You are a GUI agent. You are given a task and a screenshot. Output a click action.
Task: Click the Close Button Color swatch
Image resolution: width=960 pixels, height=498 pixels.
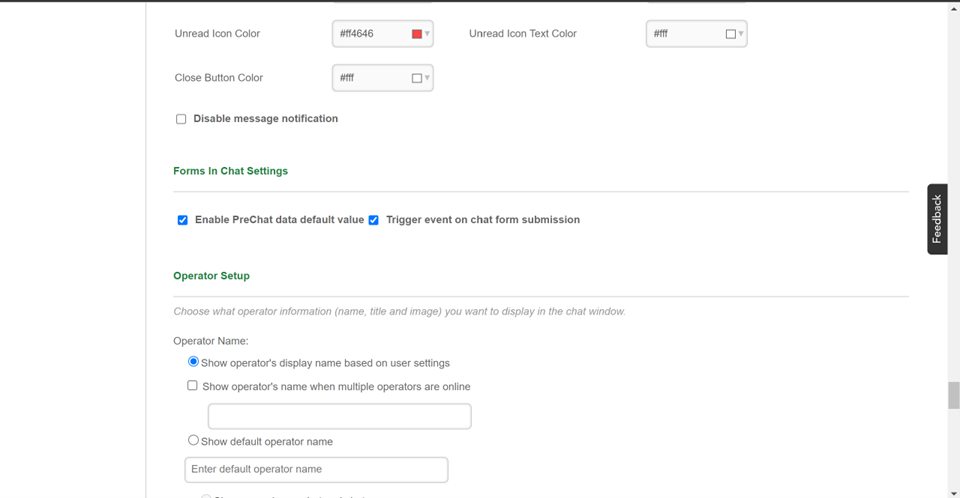point(417,78)
